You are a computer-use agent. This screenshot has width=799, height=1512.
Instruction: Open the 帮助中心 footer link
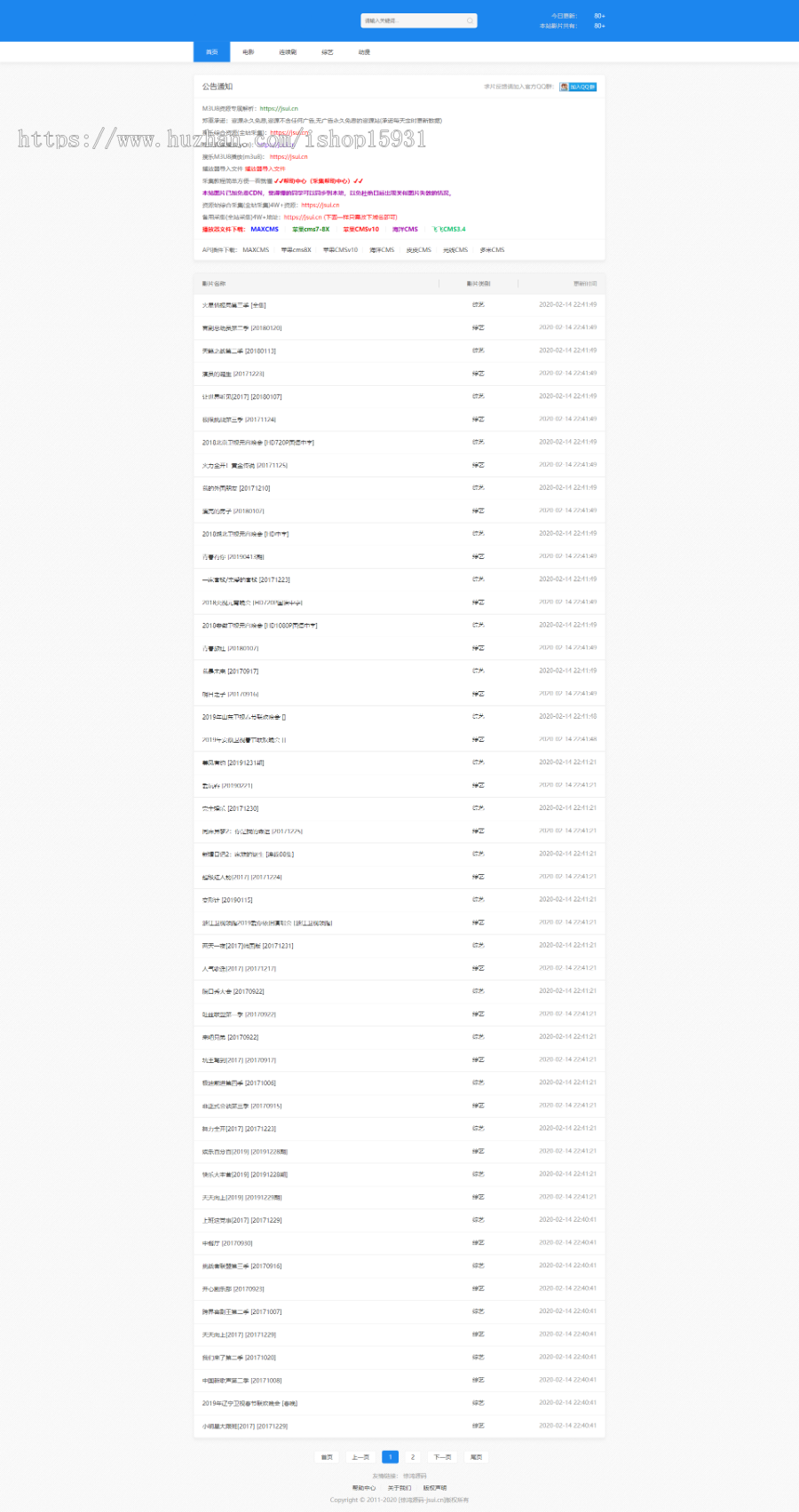[364, 1488]
